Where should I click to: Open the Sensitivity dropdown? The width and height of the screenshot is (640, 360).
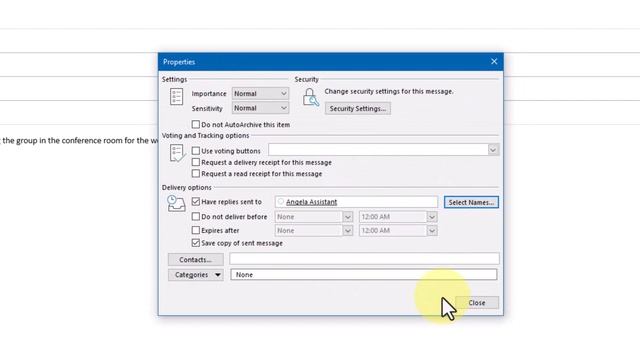click(x=260, y=108)
